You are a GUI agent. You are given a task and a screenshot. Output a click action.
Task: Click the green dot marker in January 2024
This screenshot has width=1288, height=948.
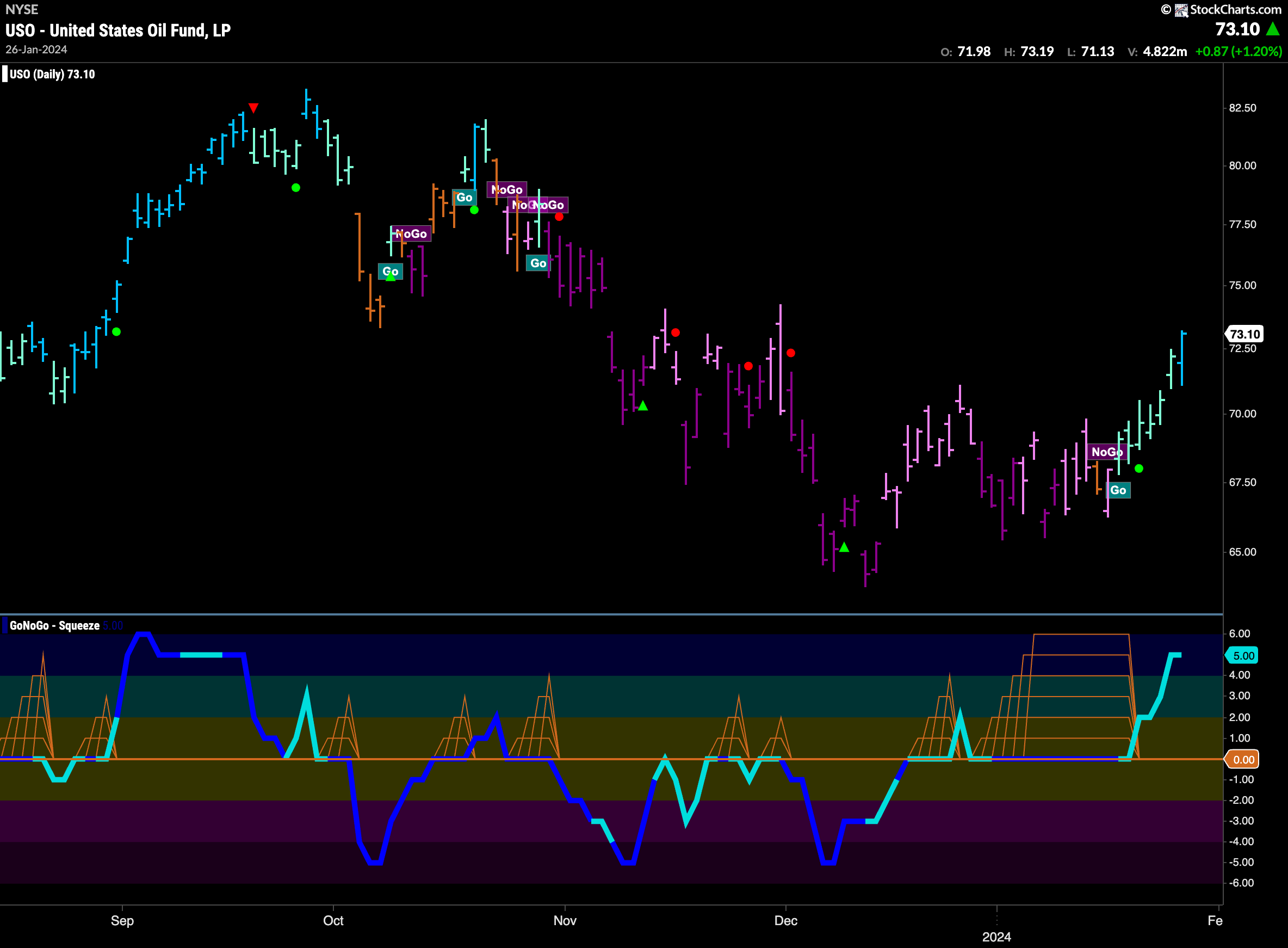(x=1139, y=469)
